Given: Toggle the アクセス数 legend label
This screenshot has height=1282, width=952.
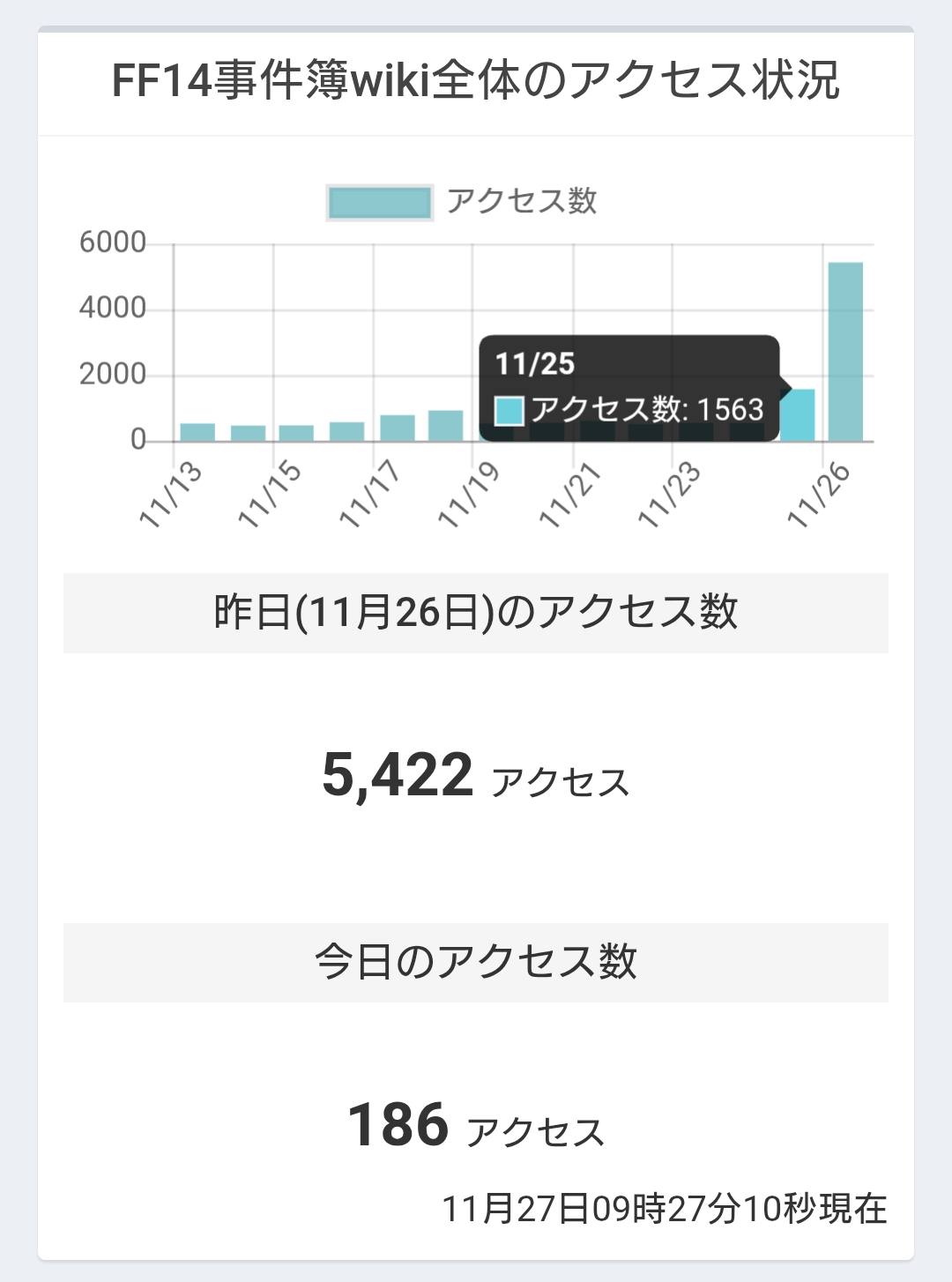Looking at the screenshot, I should click(x=522, y=201).
